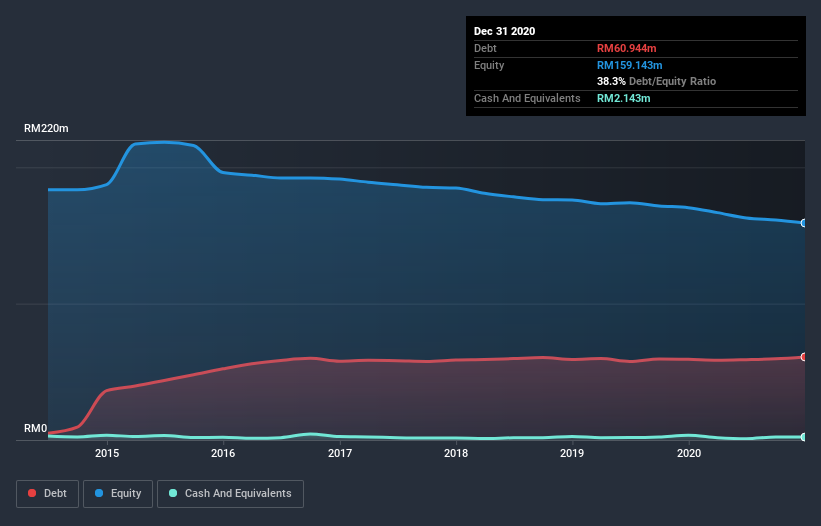Click the RM220m y-axis label
This screenshot has width=821, height=526.
tap(46, 128)
